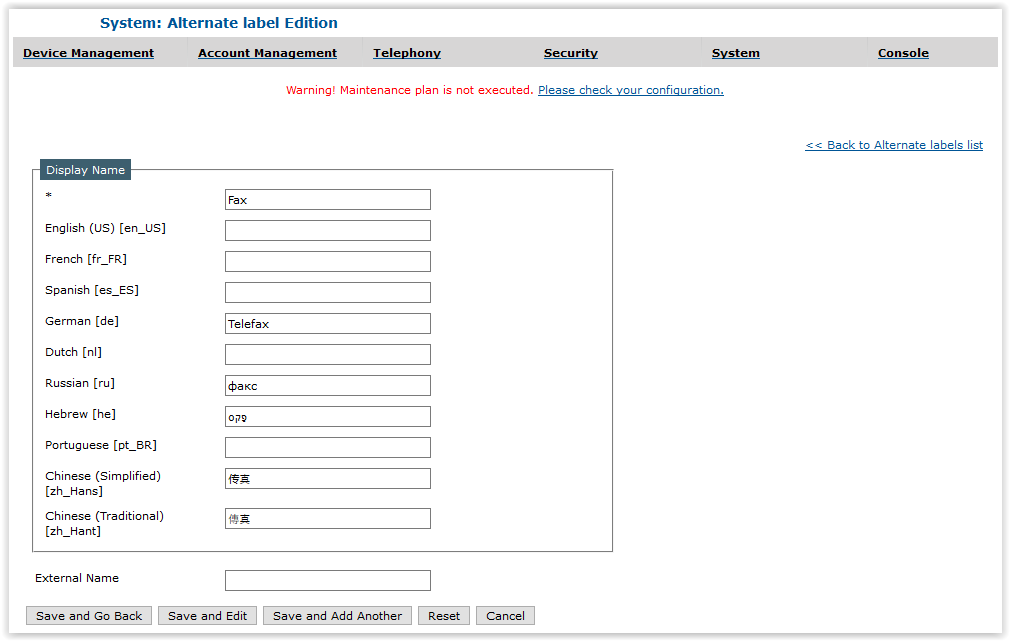The height and width of the screenshot is (641, 1010).
Task: Click the 'Portuguese [pt_BR]' label
Action: (x=101, y=445)
